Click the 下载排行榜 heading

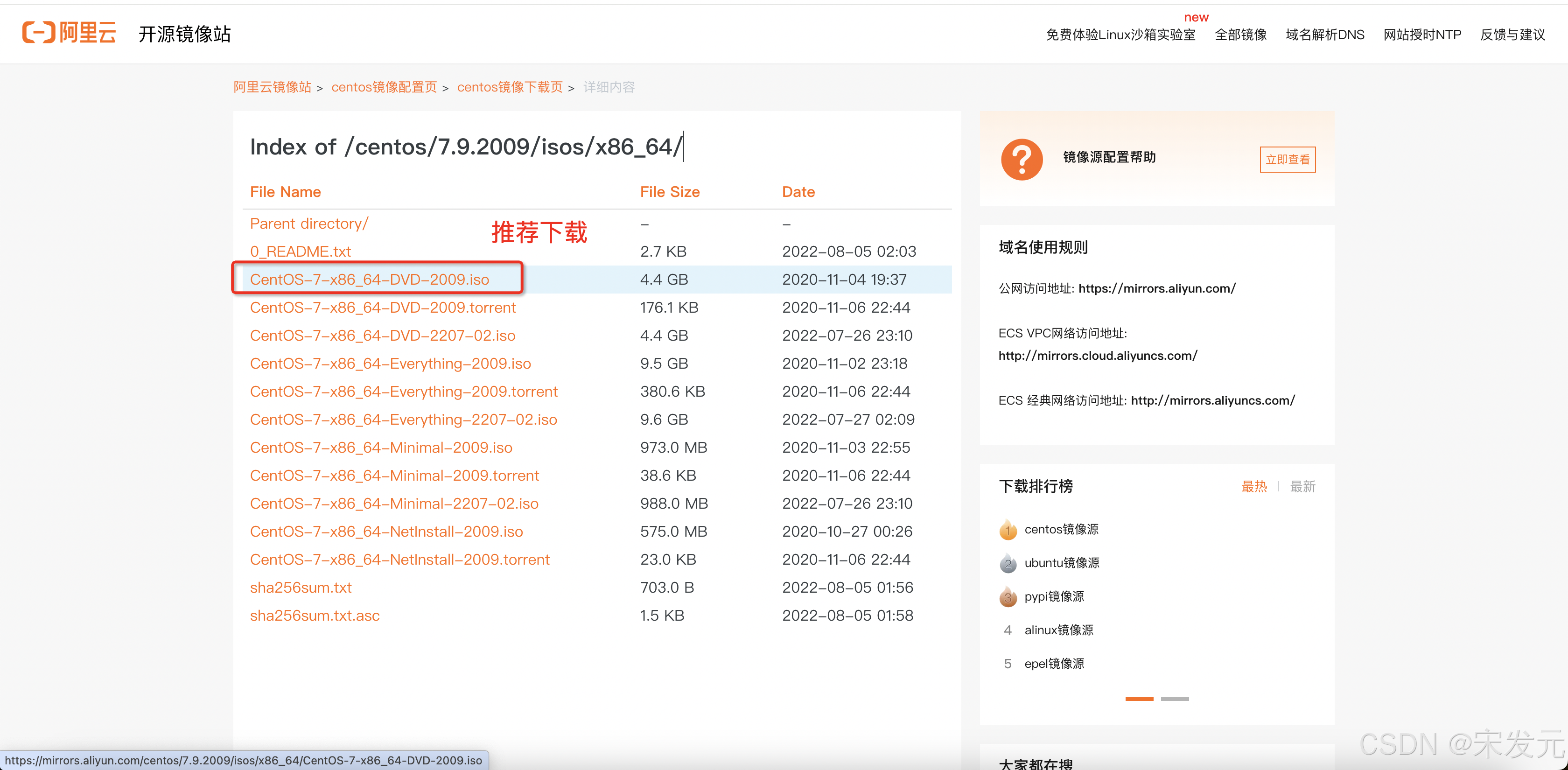(x=1036, y=486)
